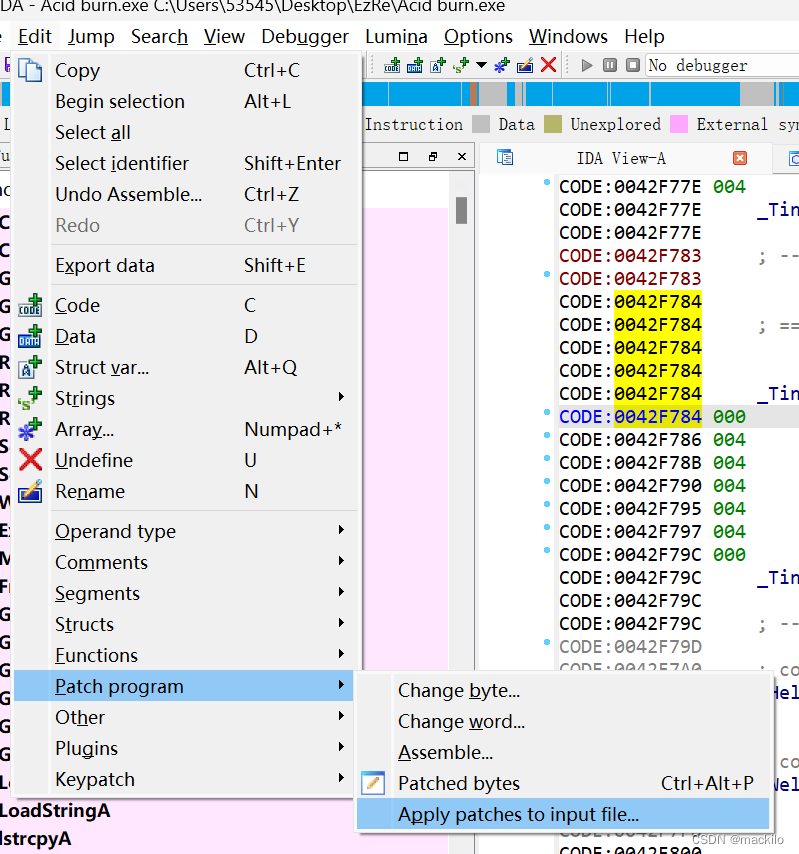799x854 pixels.
Task: Open the Lumina menu
Action: point(397,36)
